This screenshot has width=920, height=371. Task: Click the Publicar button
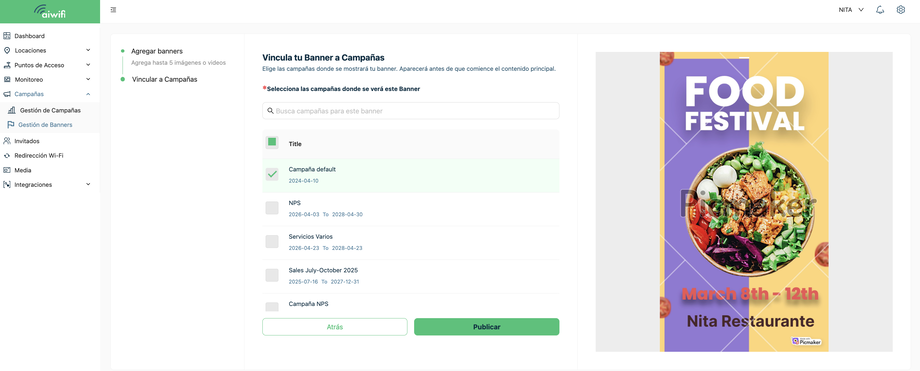click(x=486, y=327)
